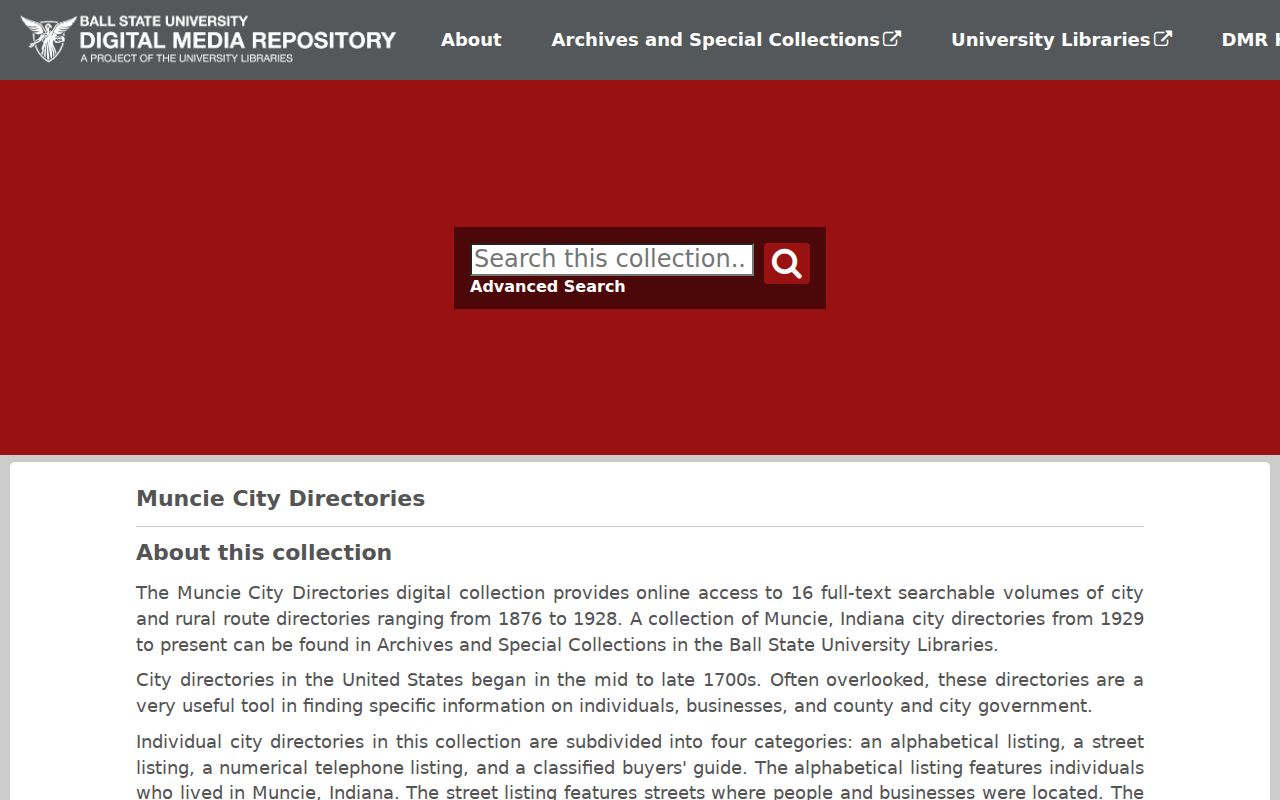Open the partially visible DMR menu item
This screenshot has width=1280, height=800.
pos(1250,40)
